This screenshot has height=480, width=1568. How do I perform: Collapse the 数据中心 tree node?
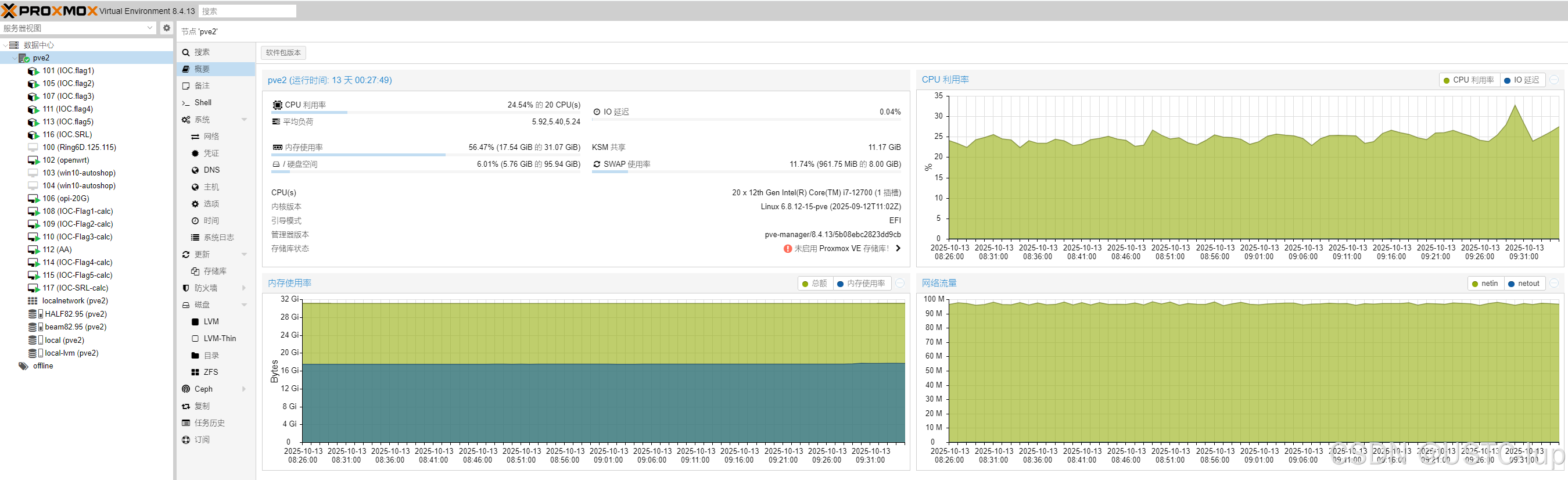tap(5, 45)
